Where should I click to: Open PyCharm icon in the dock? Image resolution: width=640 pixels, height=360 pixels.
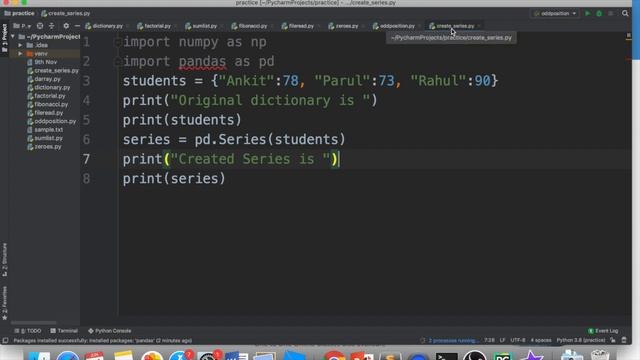coord(502,356)
